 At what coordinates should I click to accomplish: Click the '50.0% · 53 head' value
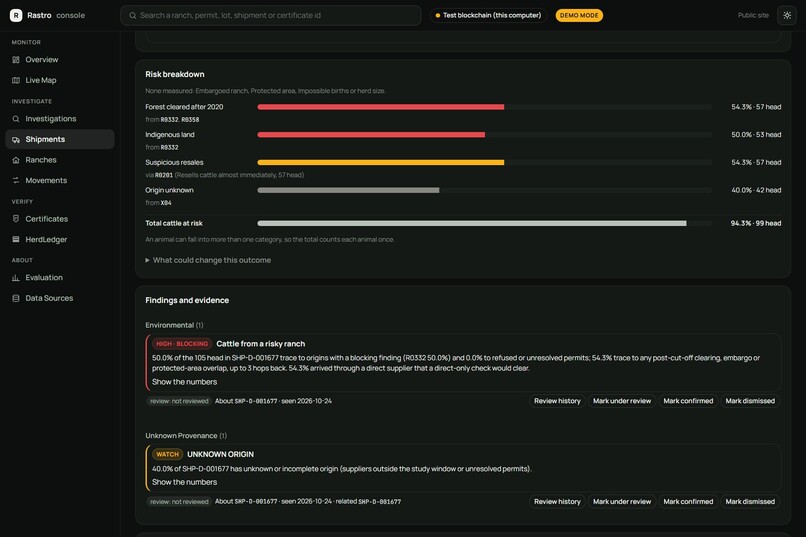(x=756, y=135)
